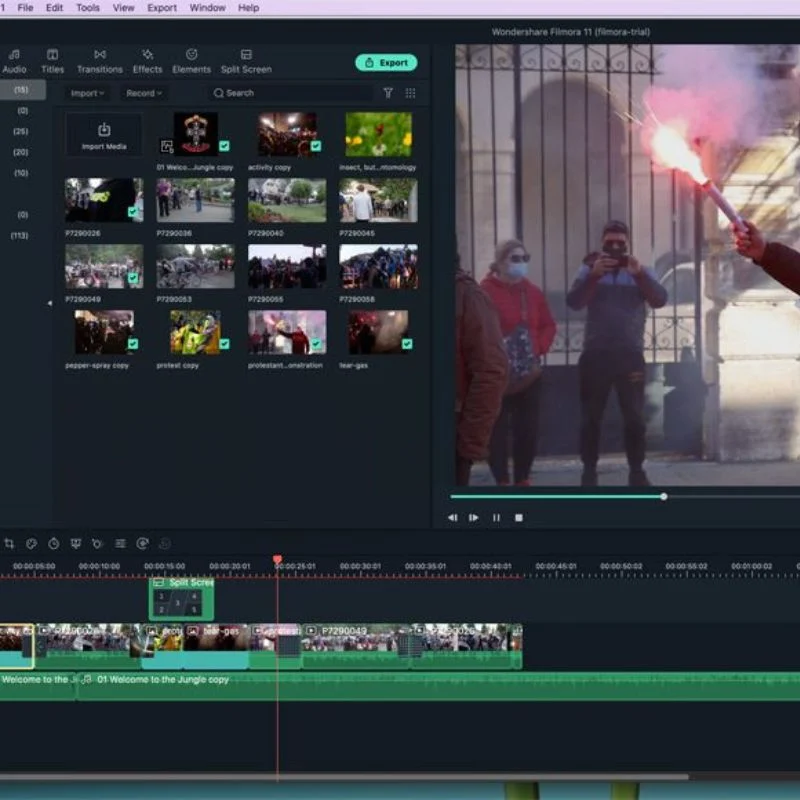Image resolution: width=800 pixels, height=800 pixels.
Task: Stop the preview playback
Action: pos(519,518)
